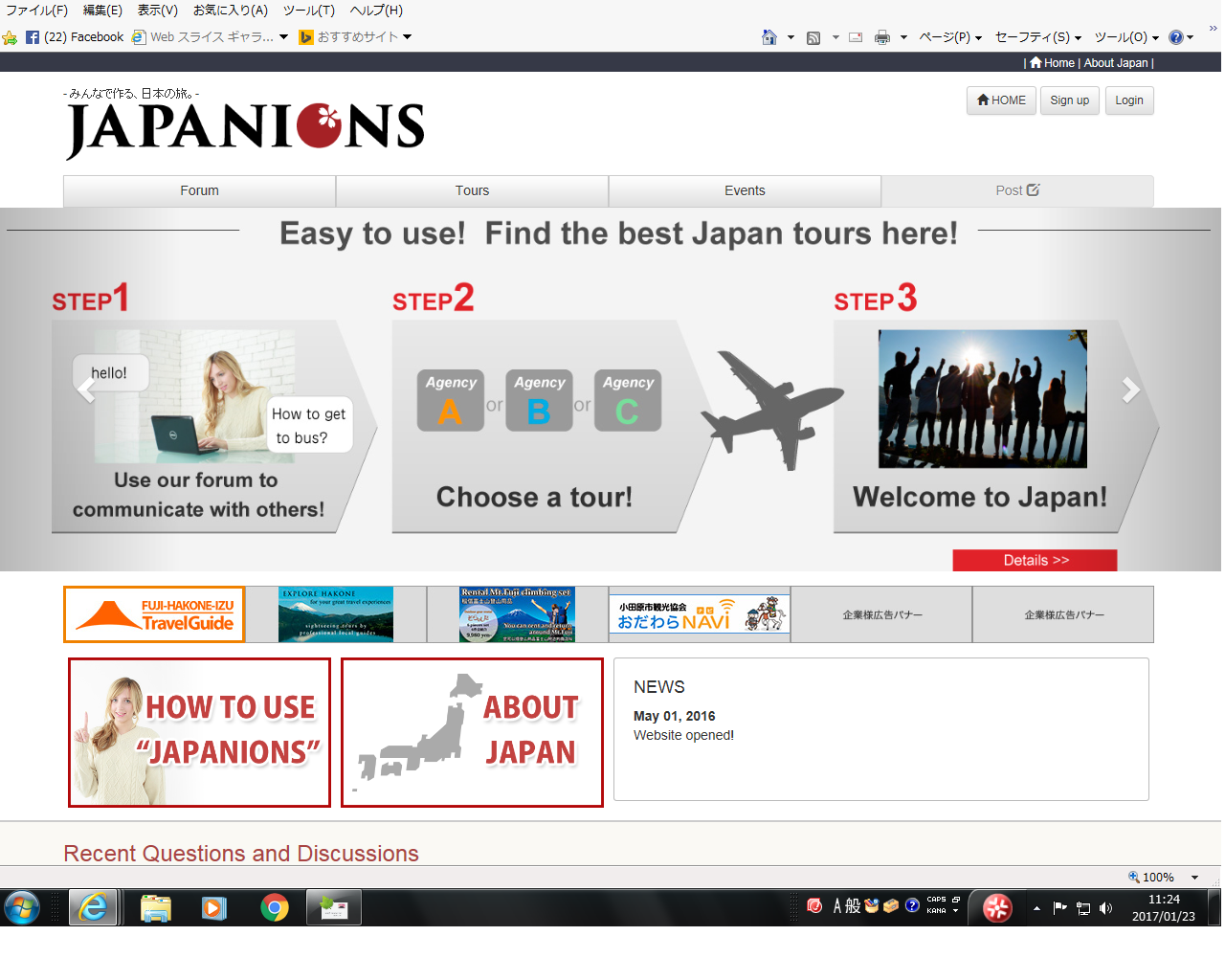Select the Agency B tile

539,401
